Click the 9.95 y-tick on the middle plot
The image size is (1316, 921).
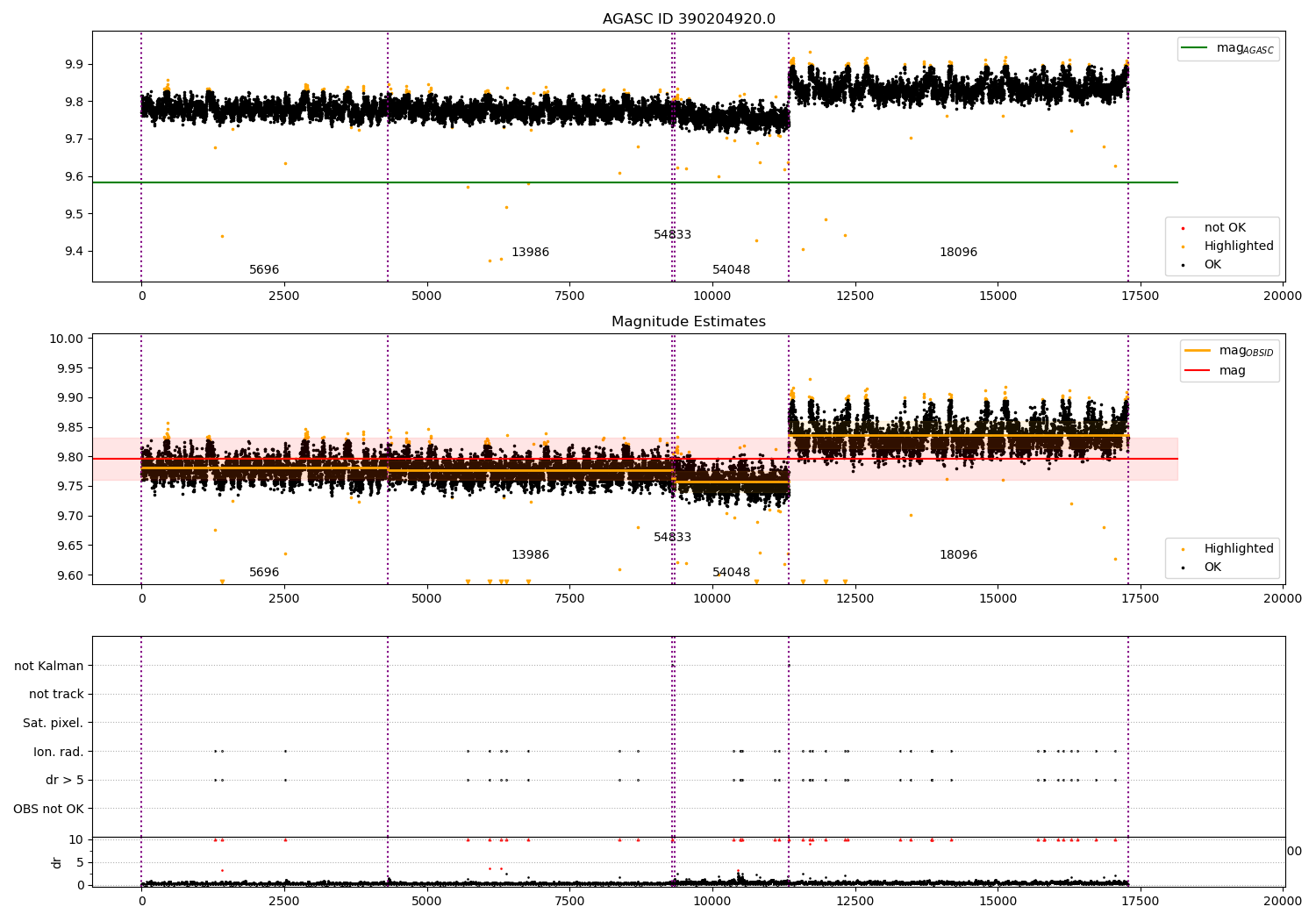click(73, 368)
